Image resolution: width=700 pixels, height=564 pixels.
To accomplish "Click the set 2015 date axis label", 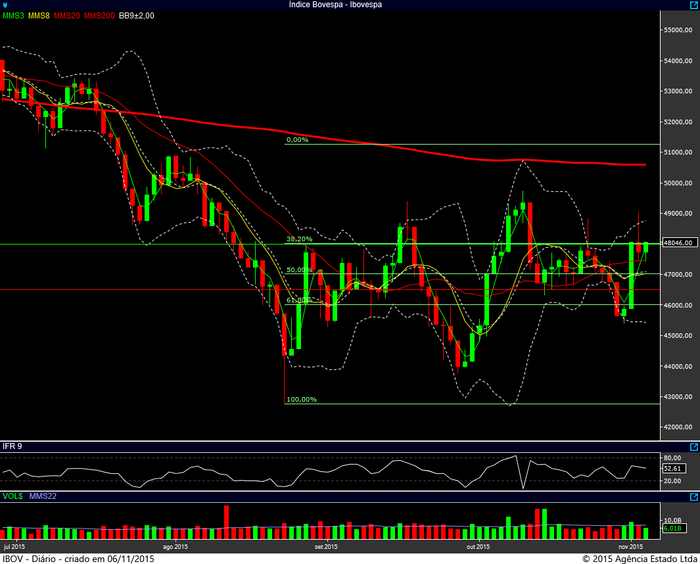I will tap(326, 547).
